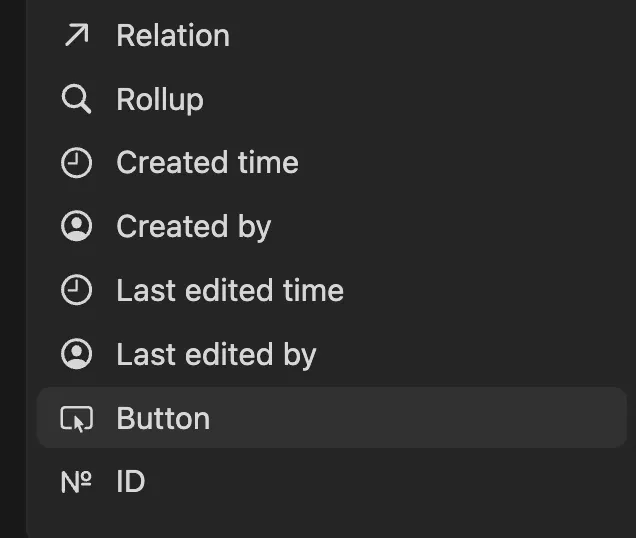Click the person icon beside Created by
The height and width of the screenshot is (538, 636).
click(76, 227)
